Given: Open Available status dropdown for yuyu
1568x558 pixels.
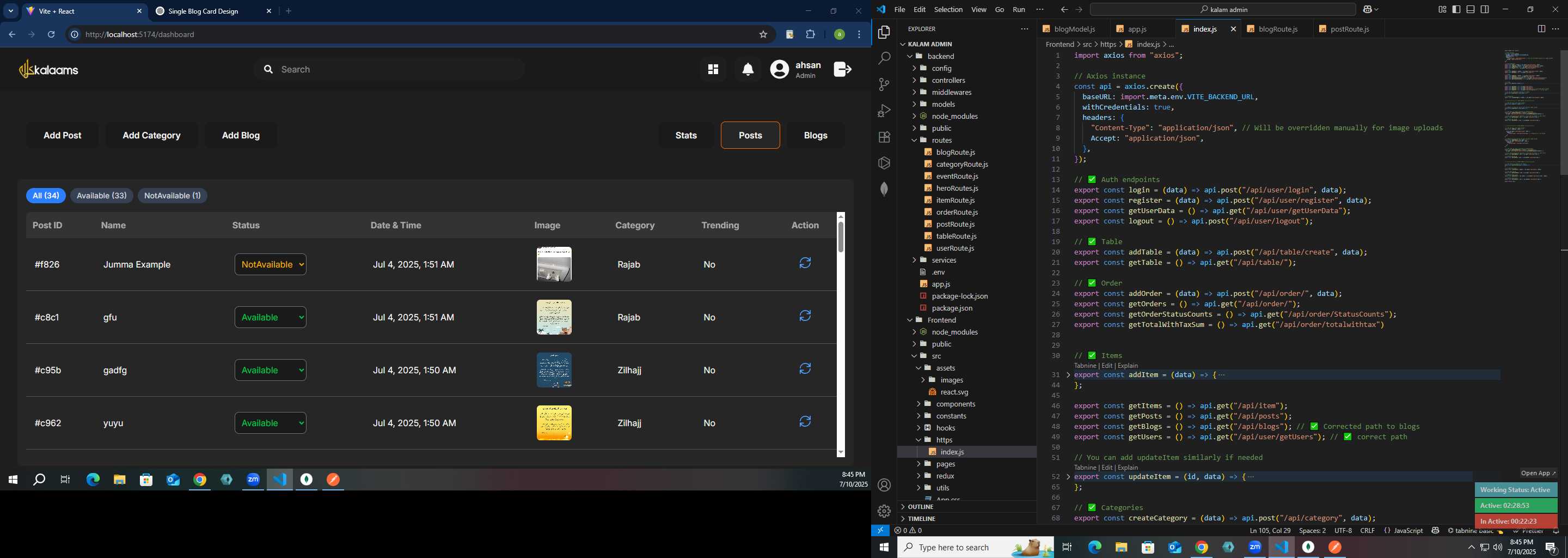Looking at the screenshot, I should 270,423.
